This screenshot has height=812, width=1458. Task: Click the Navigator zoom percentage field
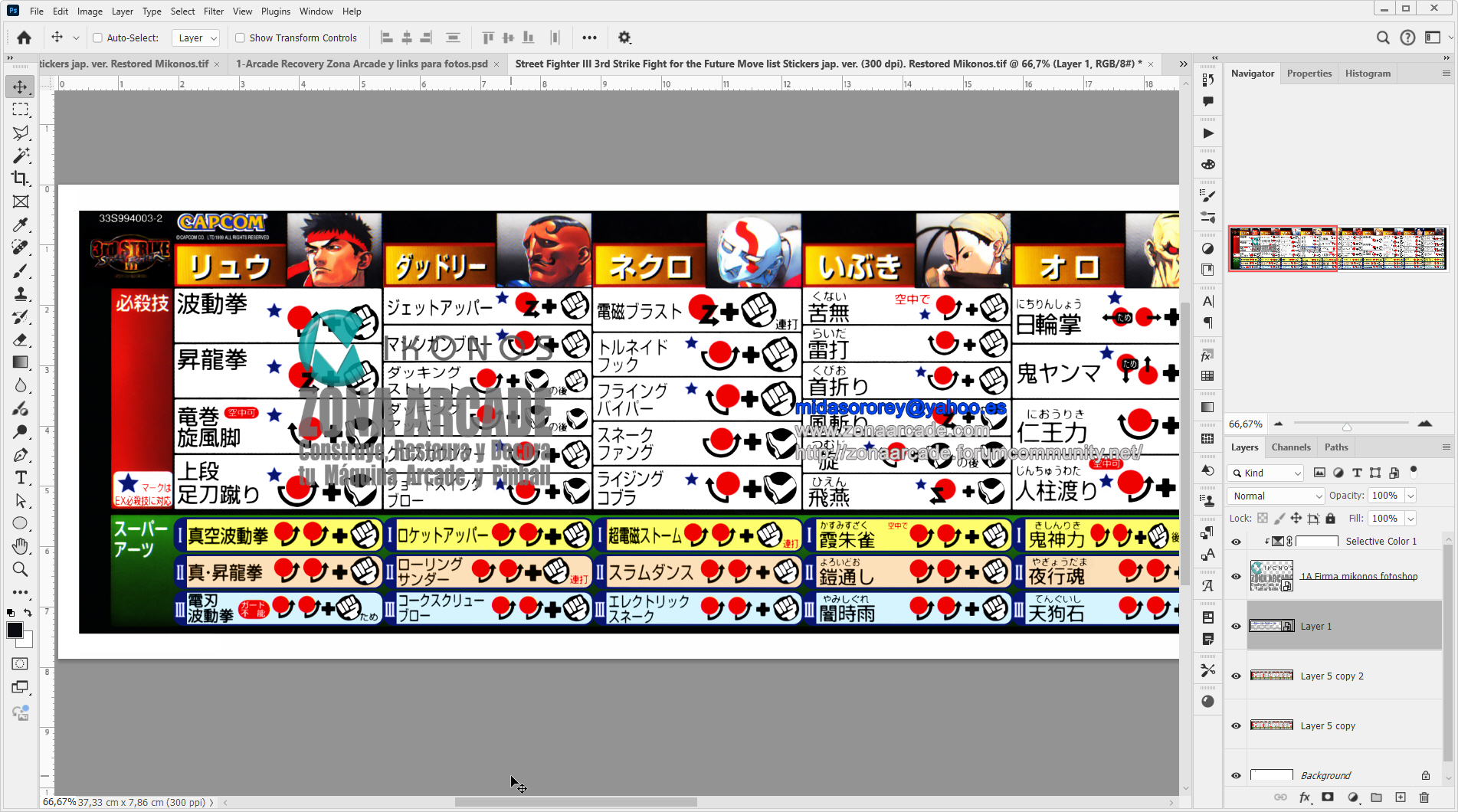coord(1246,424)
